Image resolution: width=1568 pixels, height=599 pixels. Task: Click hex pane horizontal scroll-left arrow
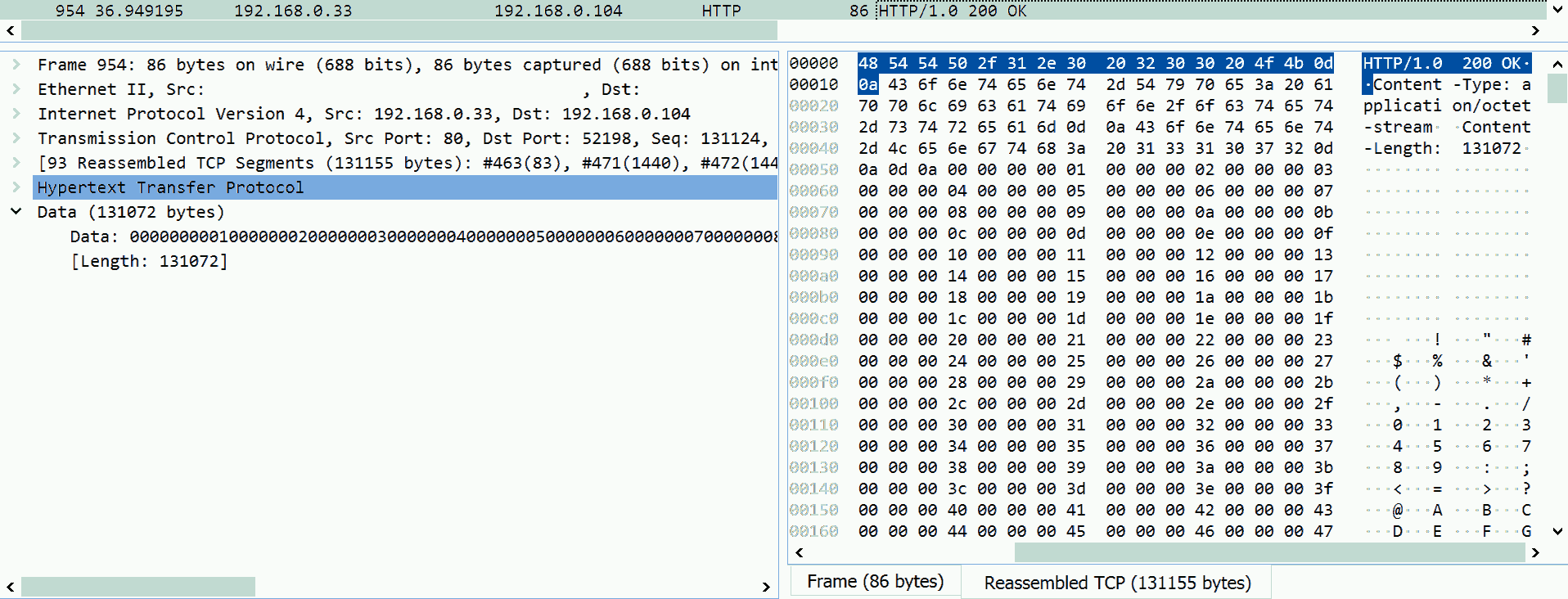pos(799,553)
